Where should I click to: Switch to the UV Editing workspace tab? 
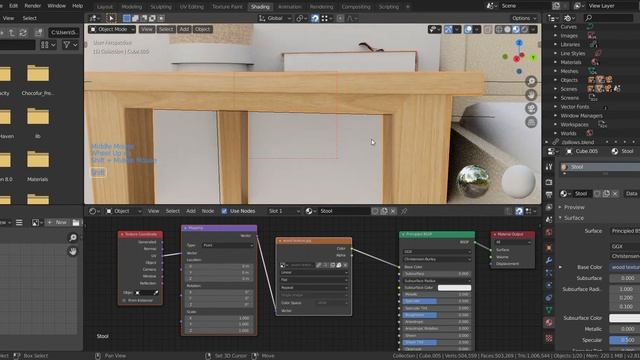point(191,7)
